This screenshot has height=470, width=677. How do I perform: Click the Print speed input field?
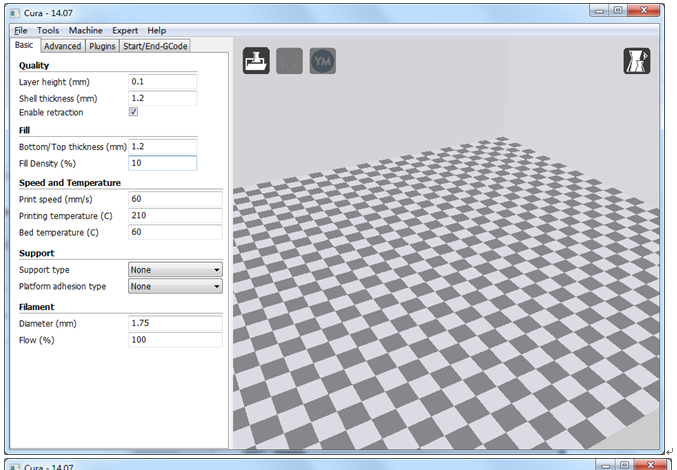[x=175, y=199]
